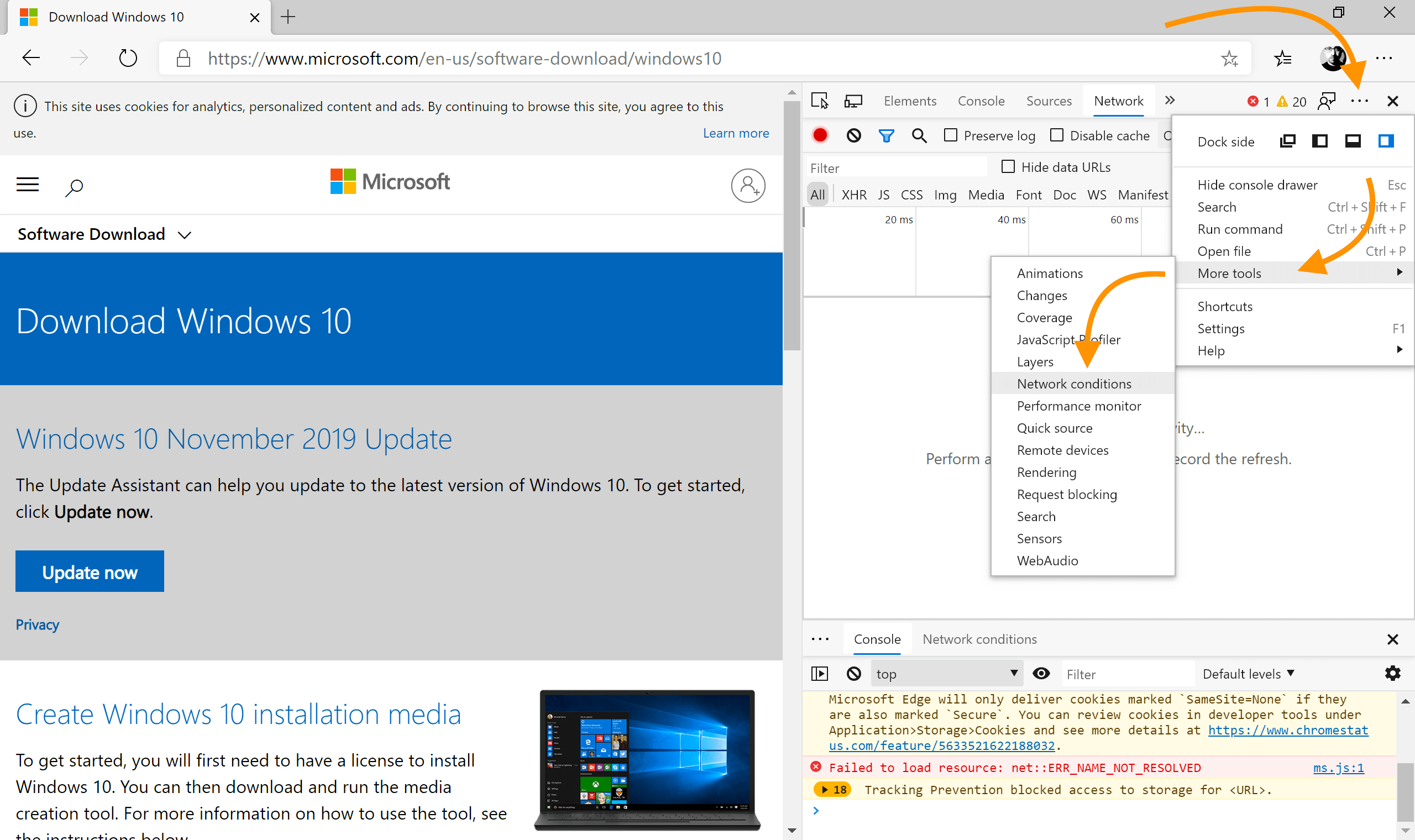Click the red record network log button
1415x840 pixels.
pos(820,135)
